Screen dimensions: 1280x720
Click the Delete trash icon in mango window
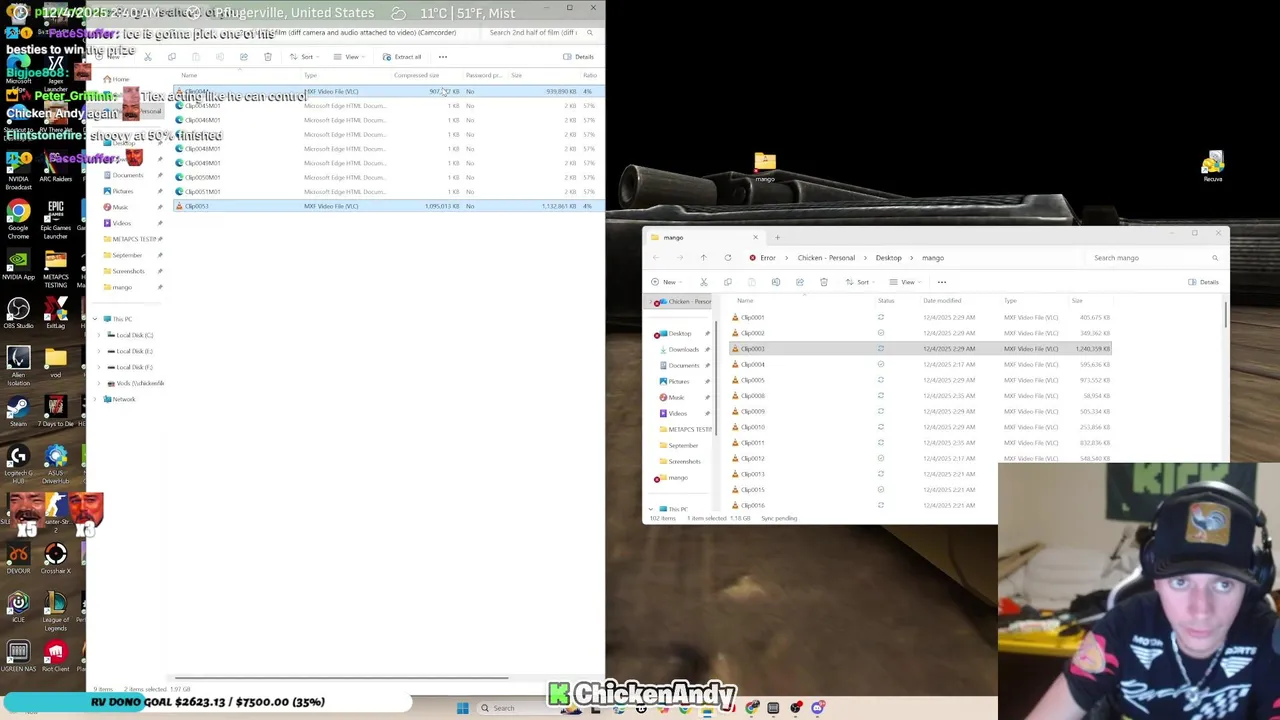pos(824,282)
